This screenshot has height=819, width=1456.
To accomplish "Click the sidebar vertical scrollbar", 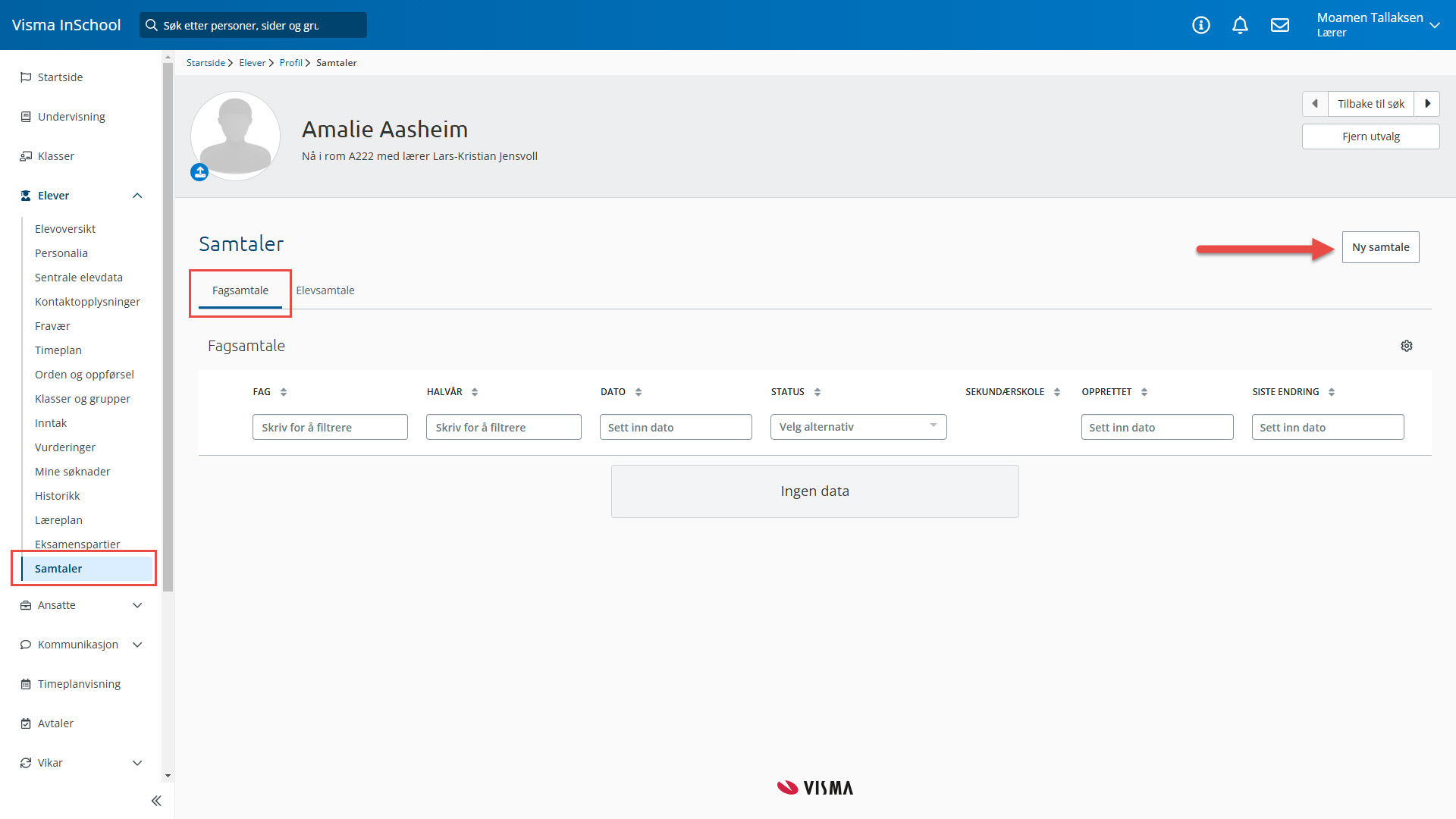I will [x=168, y=326].
